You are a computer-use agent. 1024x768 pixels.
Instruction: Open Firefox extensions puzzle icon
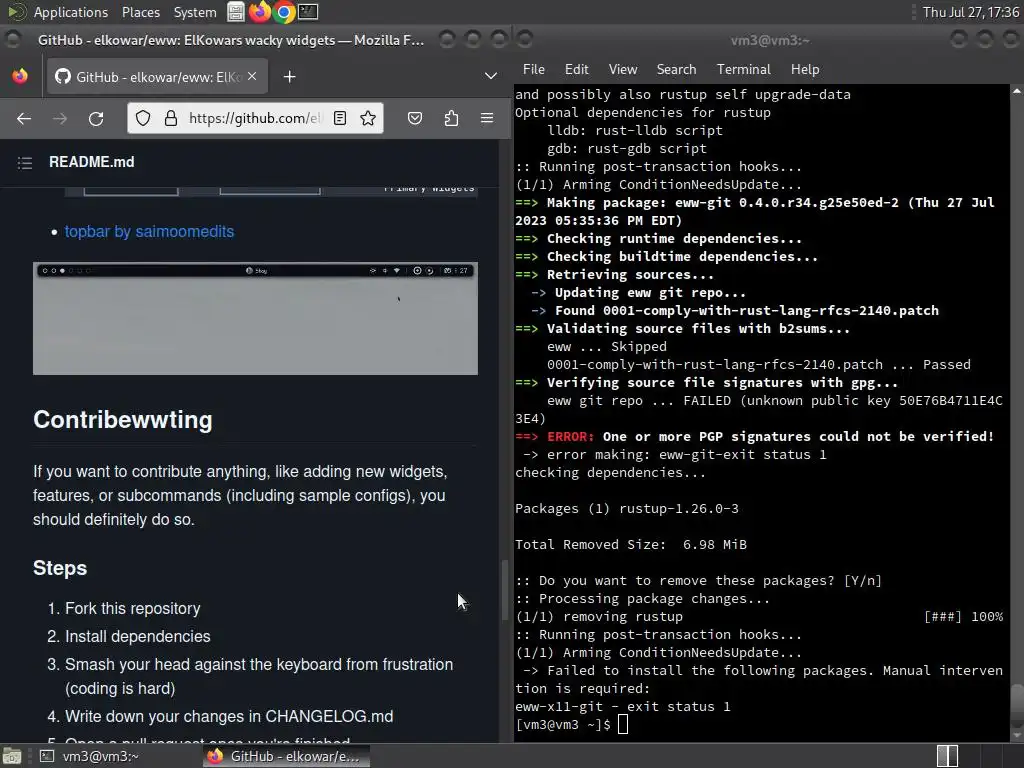451,118
